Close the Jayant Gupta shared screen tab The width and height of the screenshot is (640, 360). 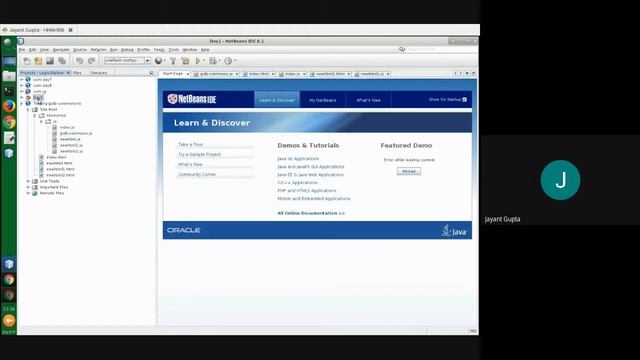click(x=70, y=30)
